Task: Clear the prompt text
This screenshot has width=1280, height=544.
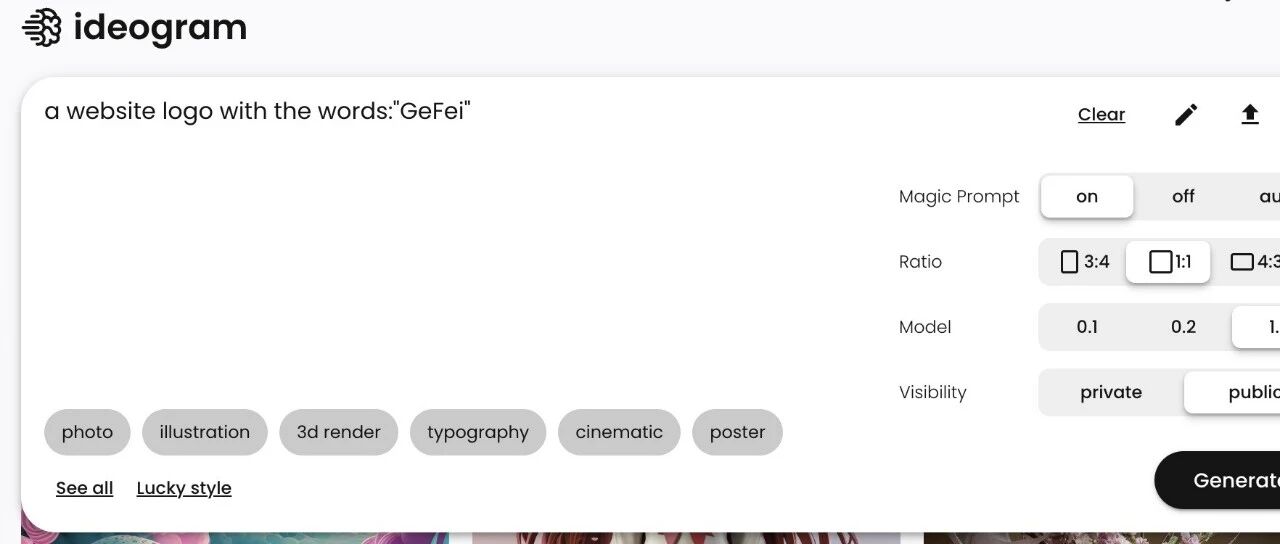Action: click(x=1101, y=115)
